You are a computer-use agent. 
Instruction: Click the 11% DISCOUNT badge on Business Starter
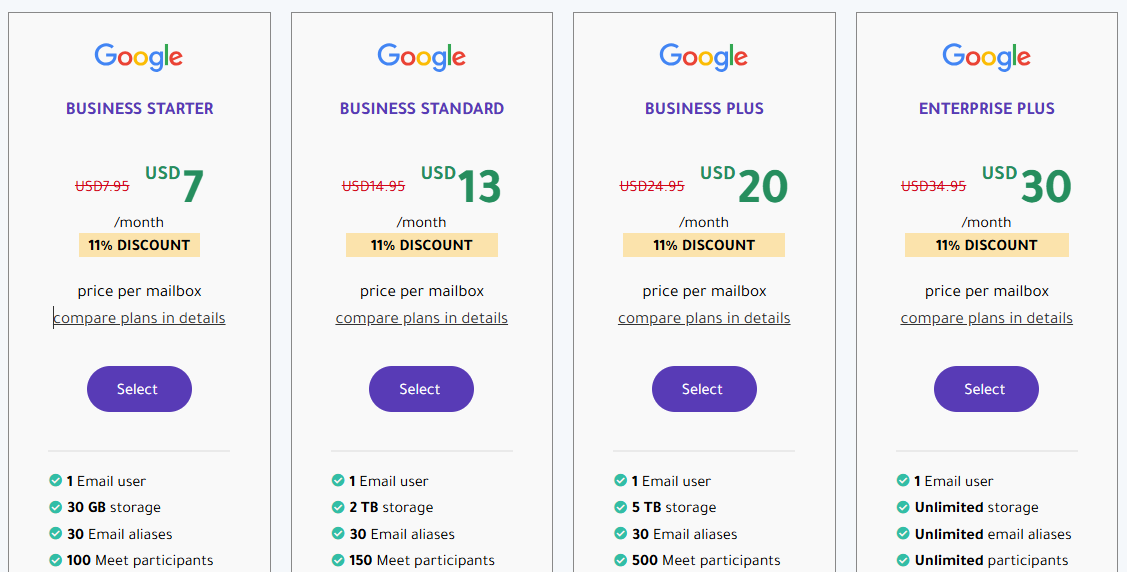coord(139,245)
